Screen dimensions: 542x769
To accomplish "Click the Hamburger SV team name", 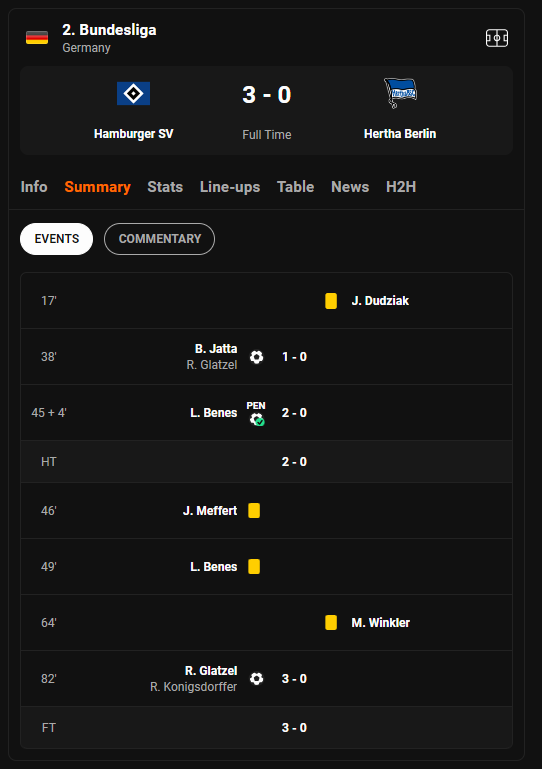I will (133, 134).
